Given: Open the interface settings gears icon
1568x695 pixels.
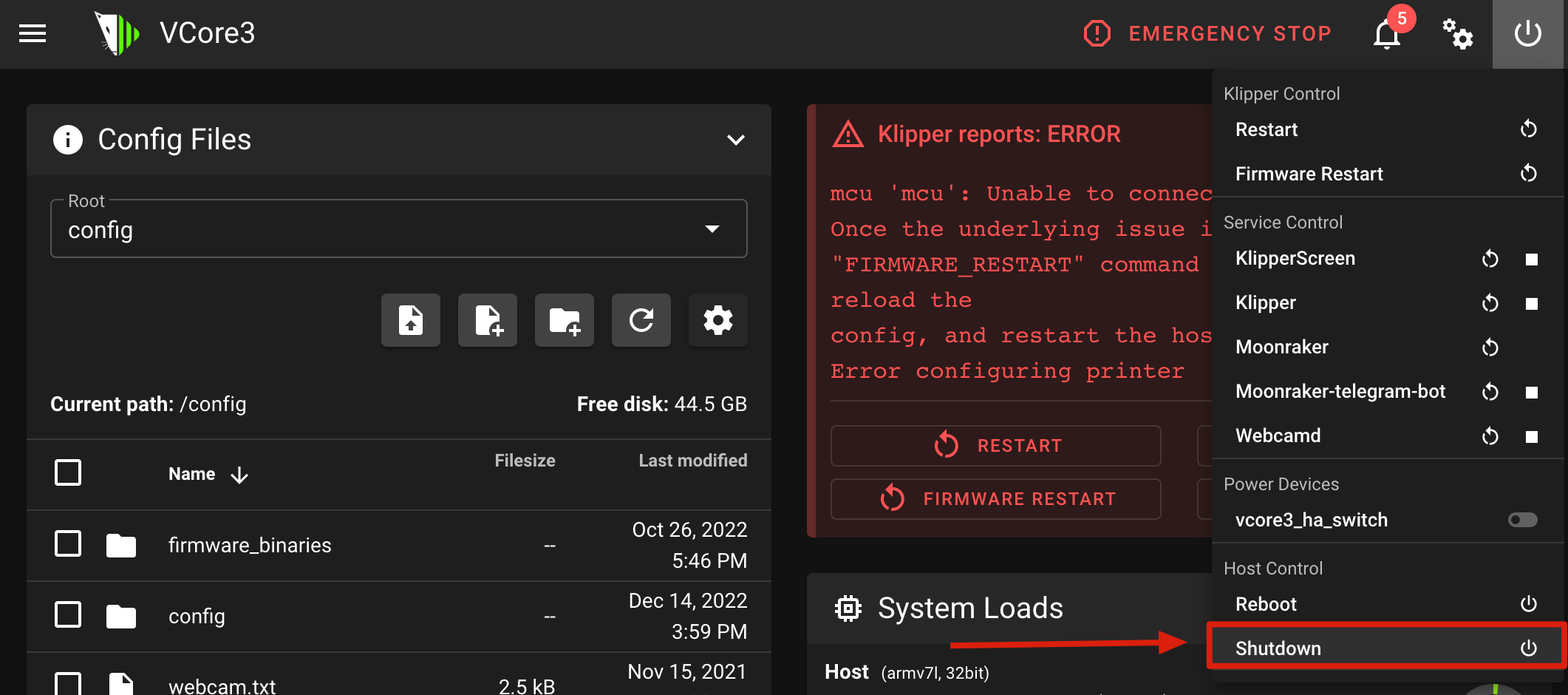Looking at the screenshot, I should pyautogui.click(x=1457, y=34).
